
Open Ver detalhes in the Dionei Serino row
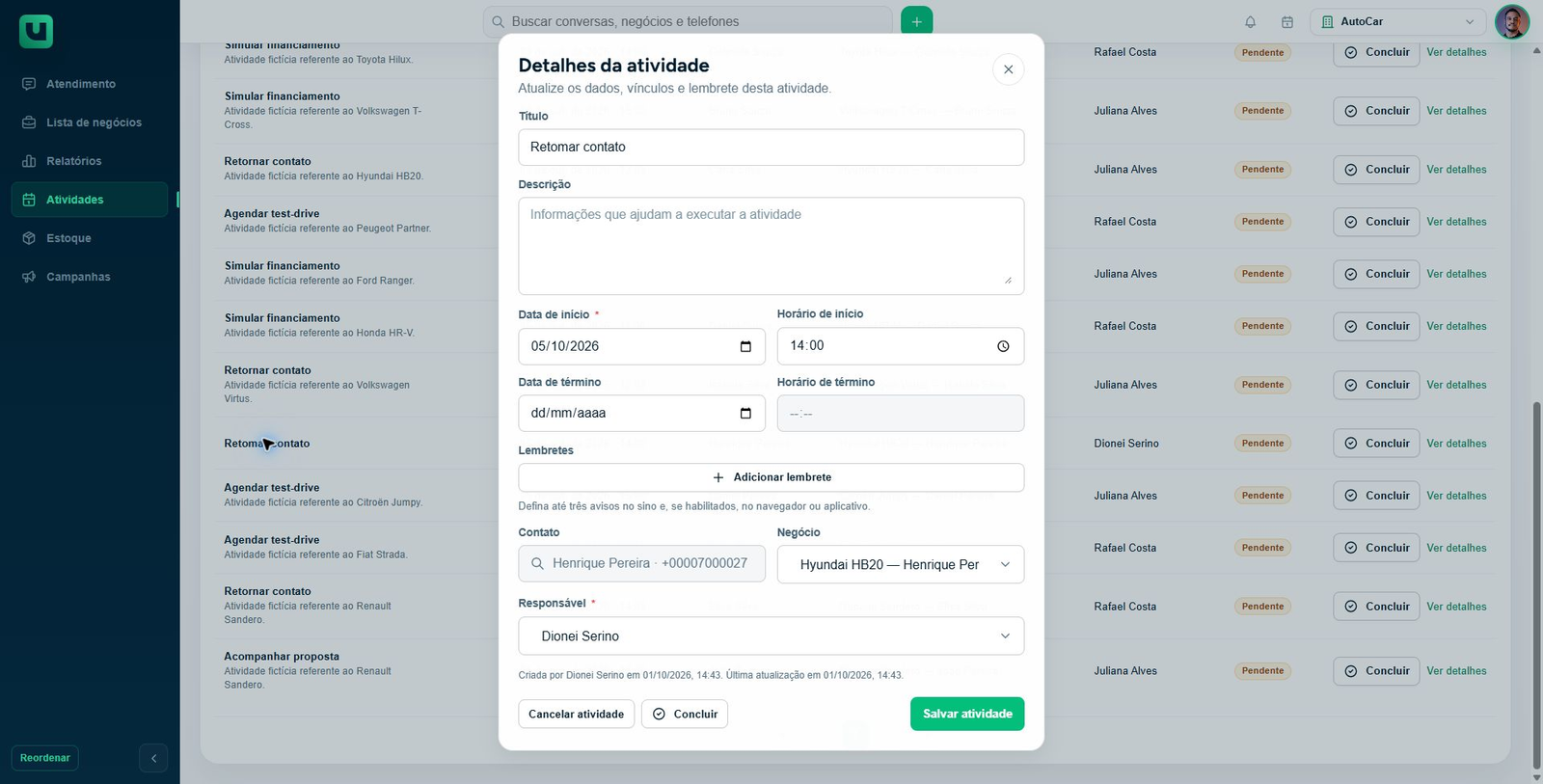pos(1456,444)
